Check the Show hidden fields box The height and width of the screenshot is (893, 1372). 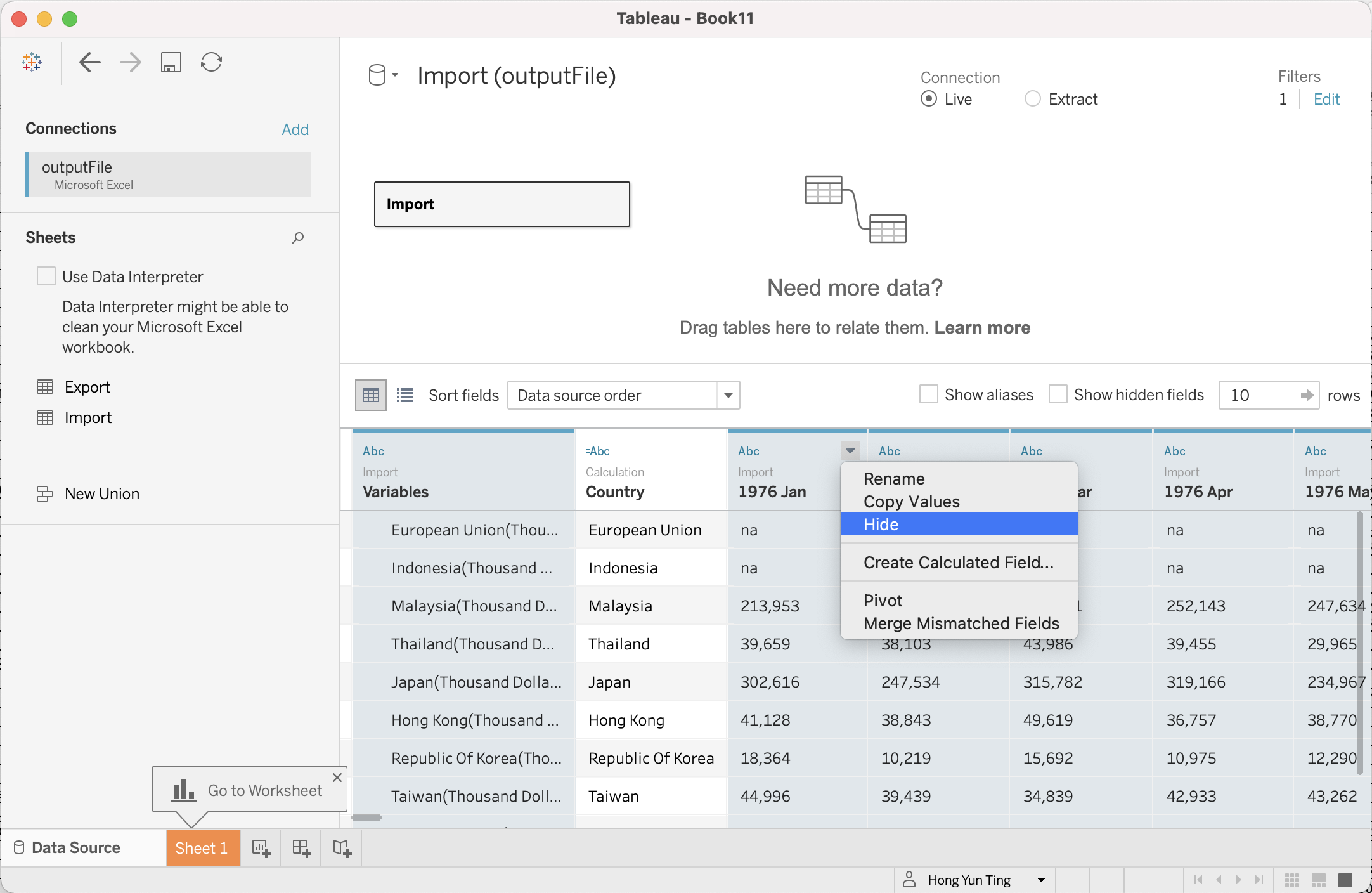(x=1058, y=394)
